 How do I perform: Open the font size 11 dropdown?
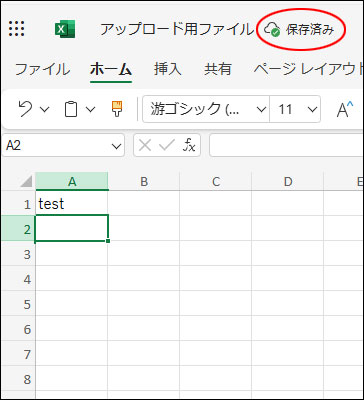tap(295, 109)
